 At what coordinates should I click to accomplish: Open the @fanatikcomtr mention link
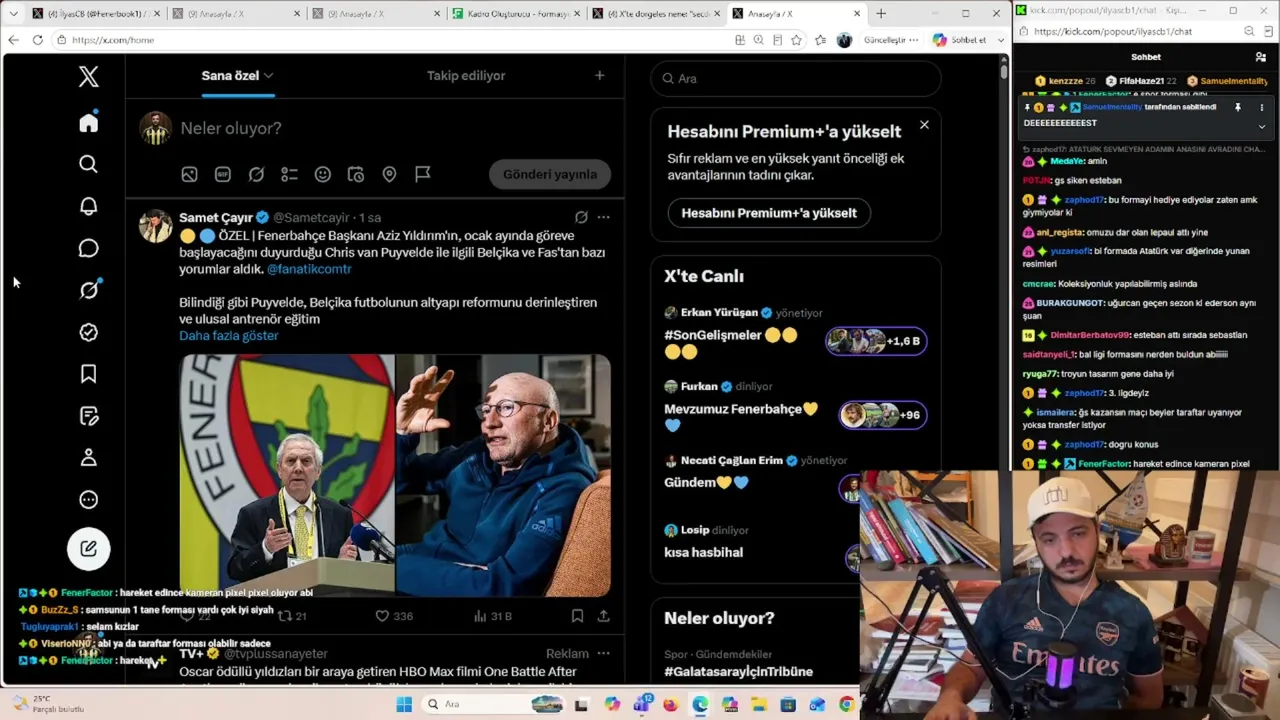[309, 269]
